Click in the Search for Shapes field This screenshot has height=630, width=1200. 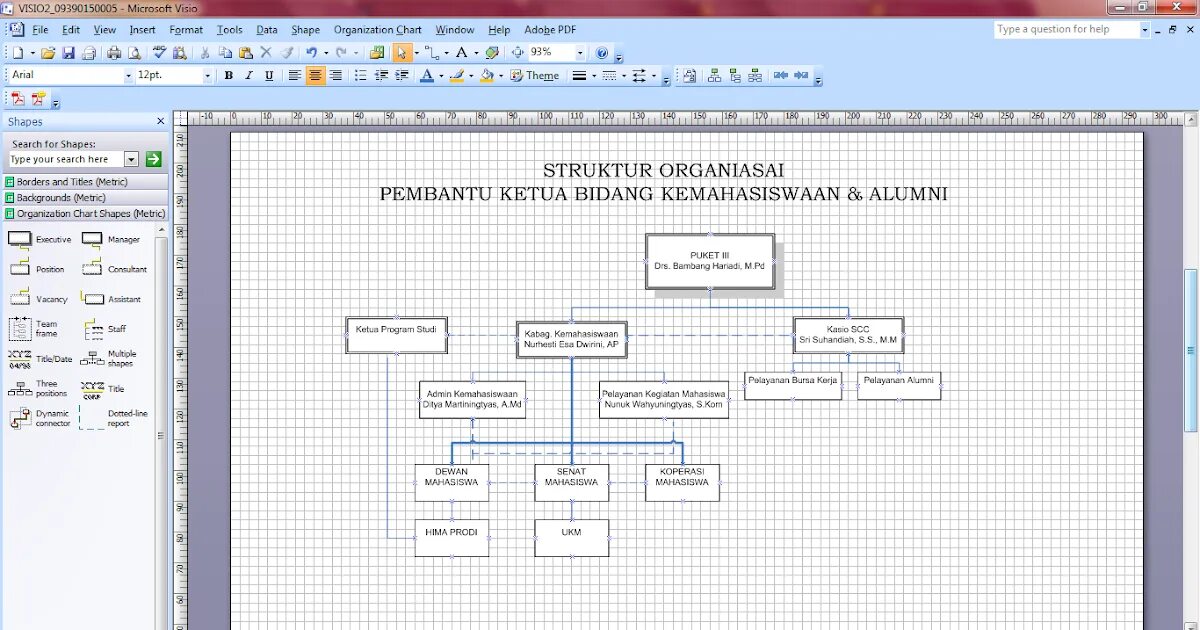click(66, 159)
